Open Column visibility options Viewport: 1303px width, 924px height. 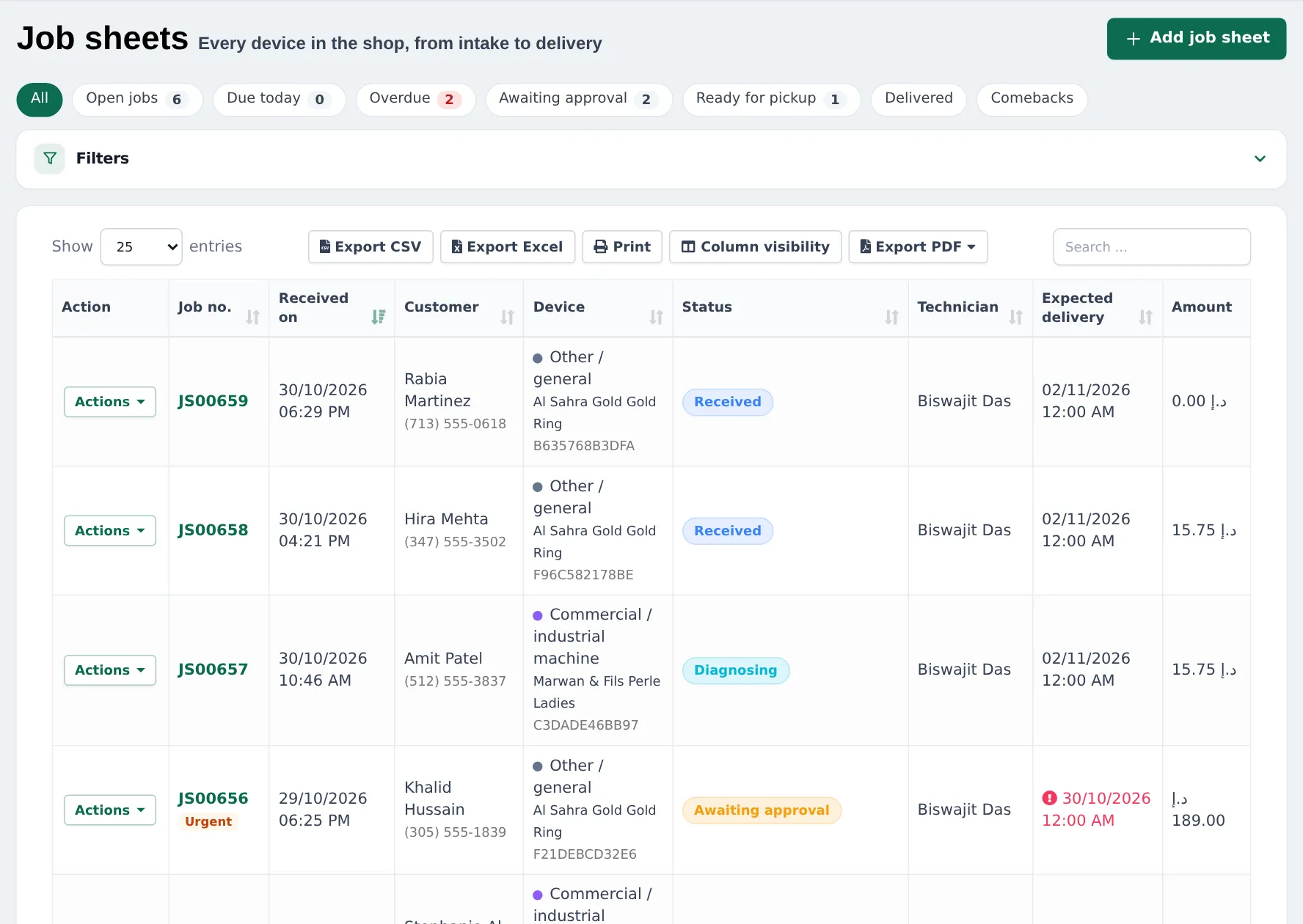coord(756,247)
